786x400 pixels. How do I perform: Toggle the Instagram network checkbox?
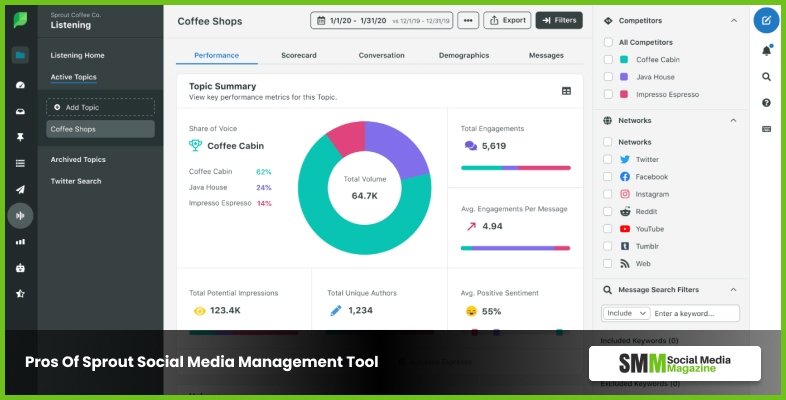click(x=609, y=194)
